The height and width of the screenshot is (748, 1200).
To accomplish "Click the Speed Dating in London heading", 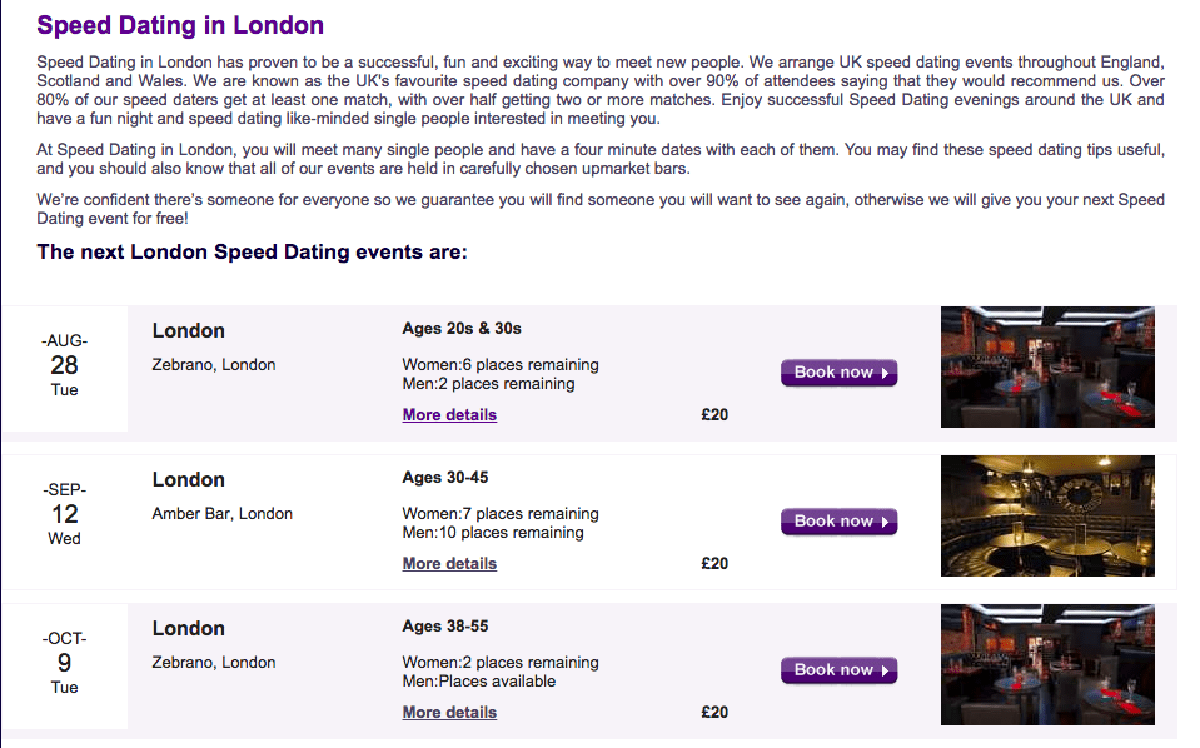I will click(180, 25).
